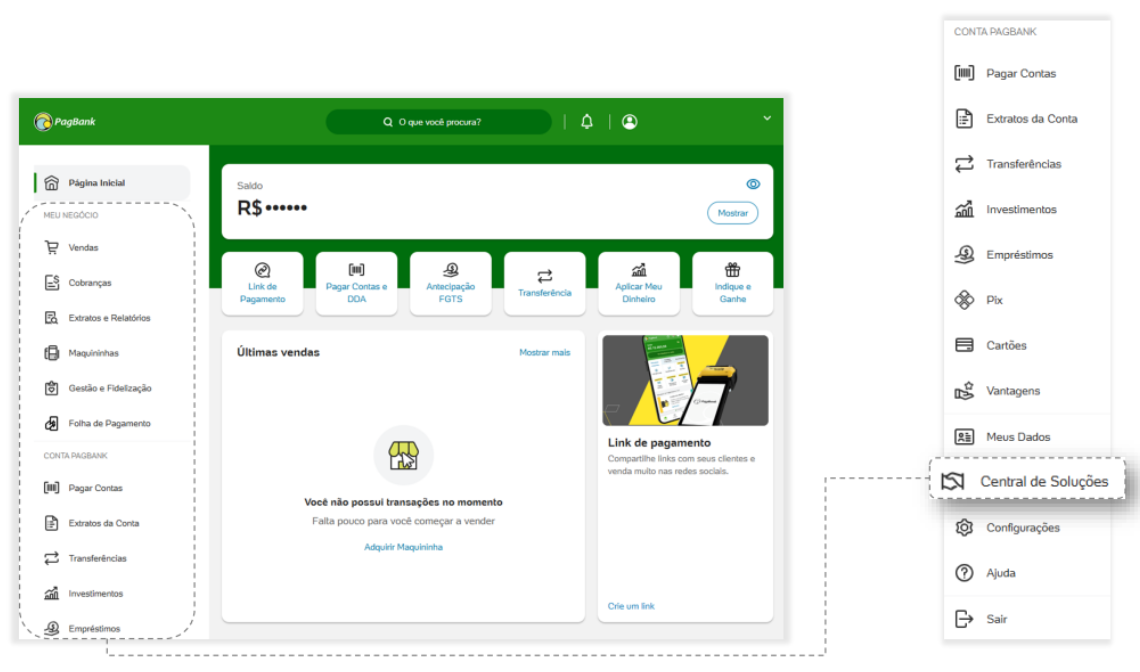Open Pagar Contas in left sidebar
Image resolution: width=1140 pixels, height=672 pixels.
point(83,487)
